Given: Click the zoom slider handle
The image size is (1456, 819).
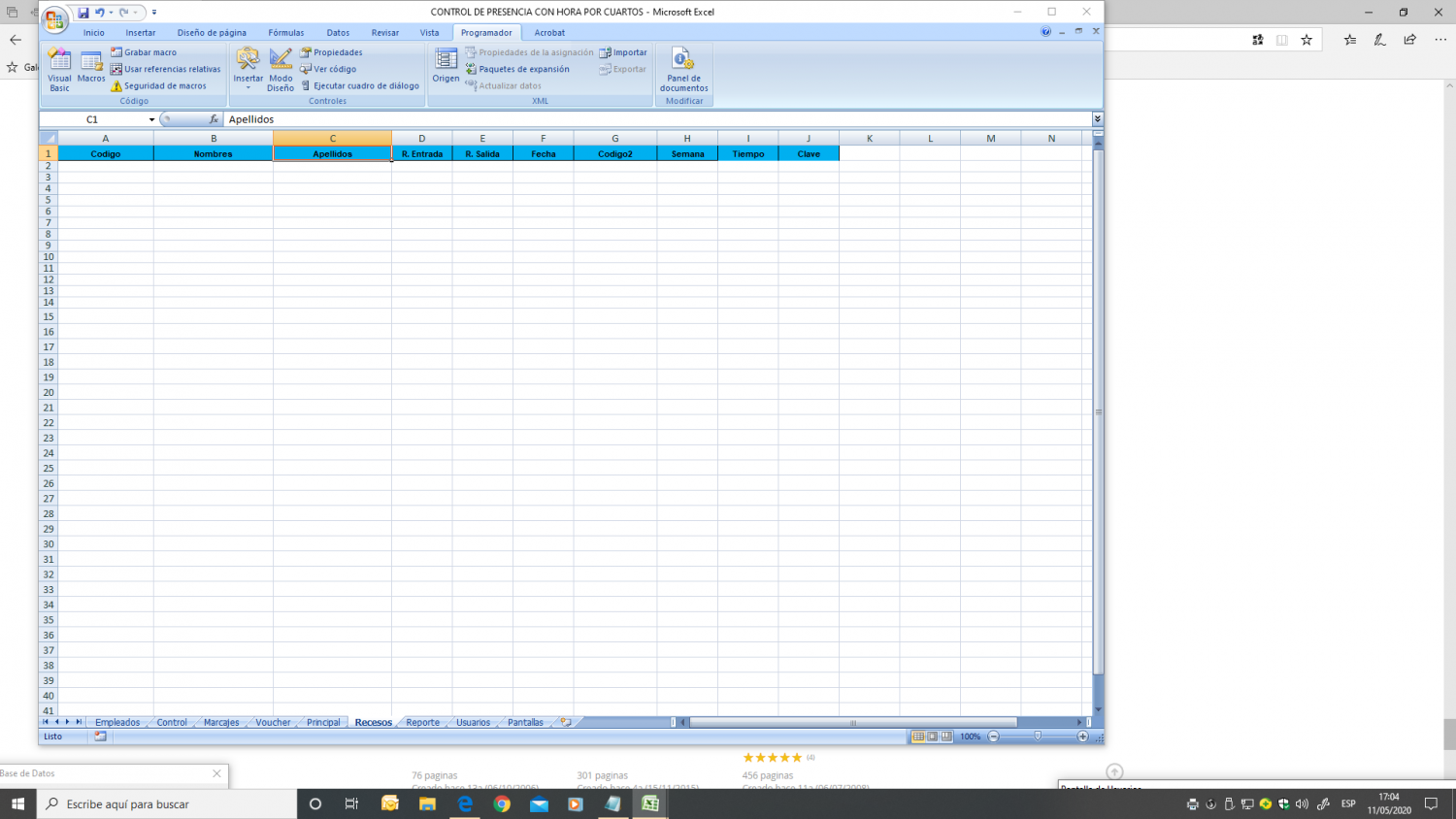Looking at the screenshot, I should [x=1038, y=737].
